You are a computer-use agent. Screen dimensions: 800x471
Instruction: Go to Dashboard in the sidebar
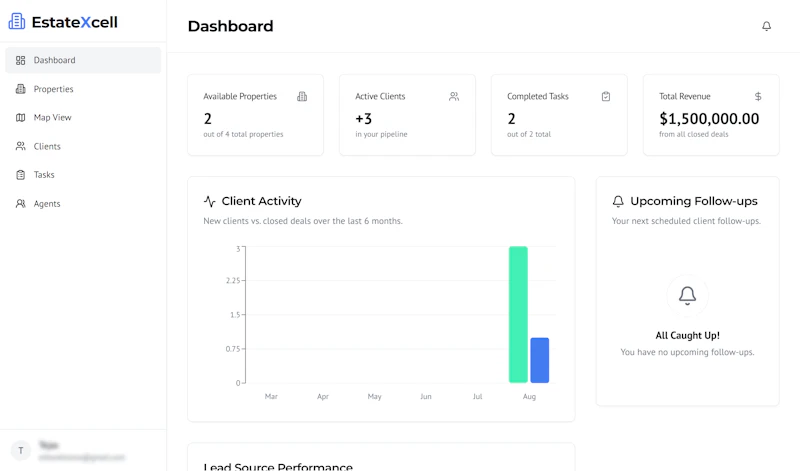83,60
